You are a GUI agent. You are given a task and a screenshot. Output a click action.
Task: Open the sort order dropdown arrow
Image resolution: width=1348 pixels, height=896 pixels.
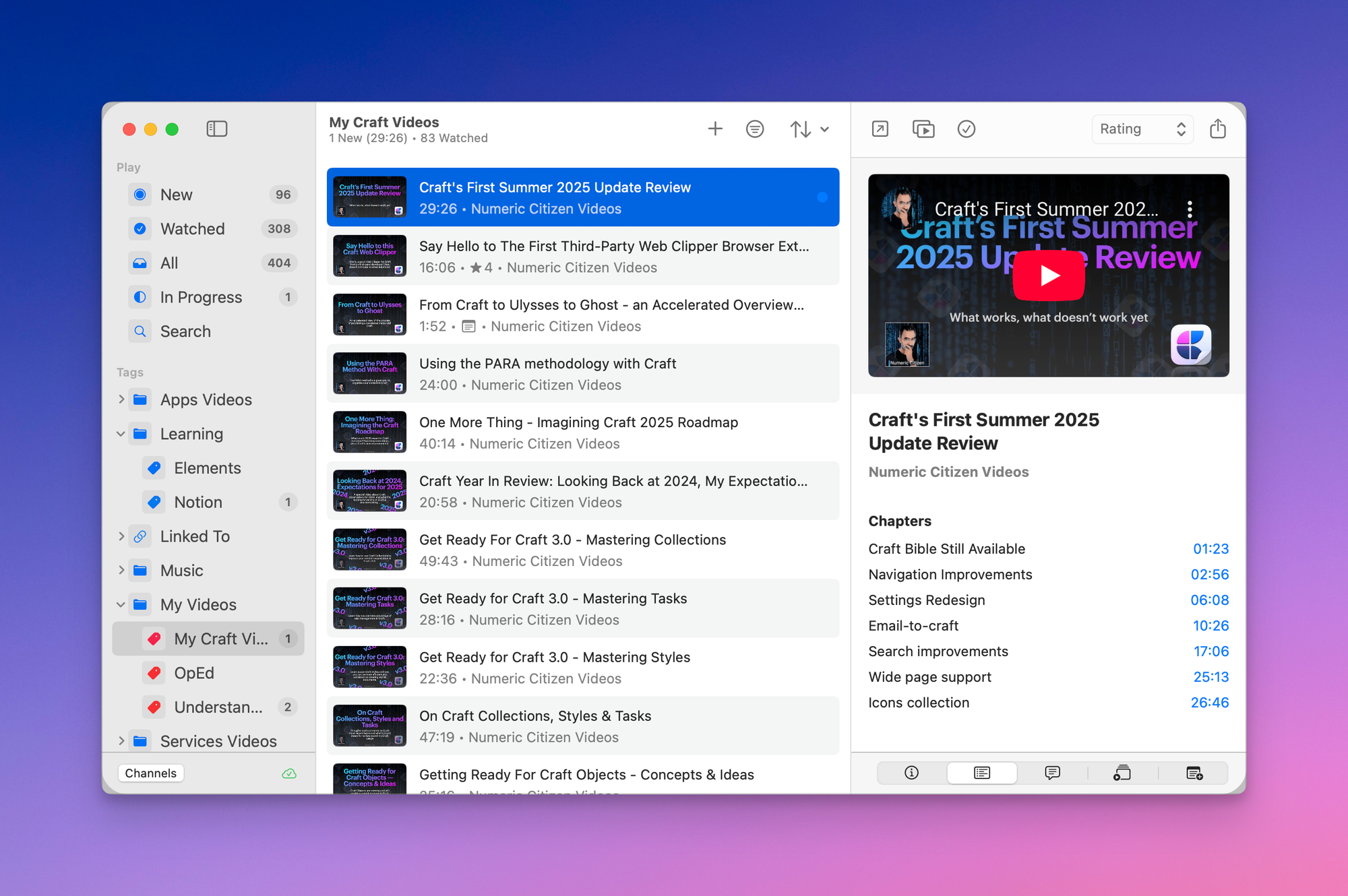824,129
